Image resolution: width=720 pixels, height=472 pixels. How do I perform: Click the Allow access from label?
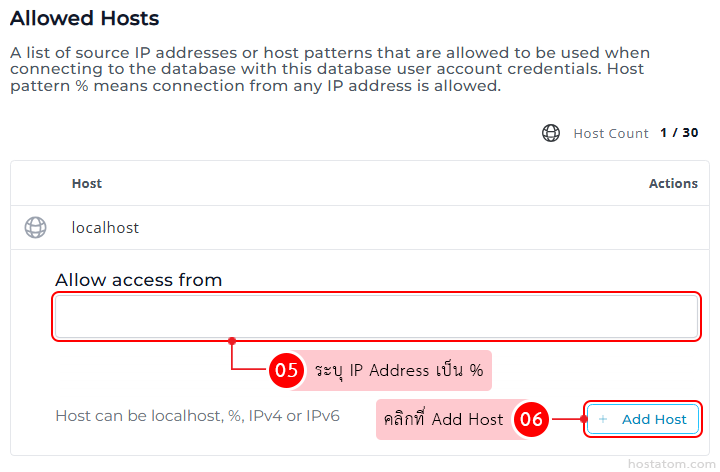tap(138, 280)
